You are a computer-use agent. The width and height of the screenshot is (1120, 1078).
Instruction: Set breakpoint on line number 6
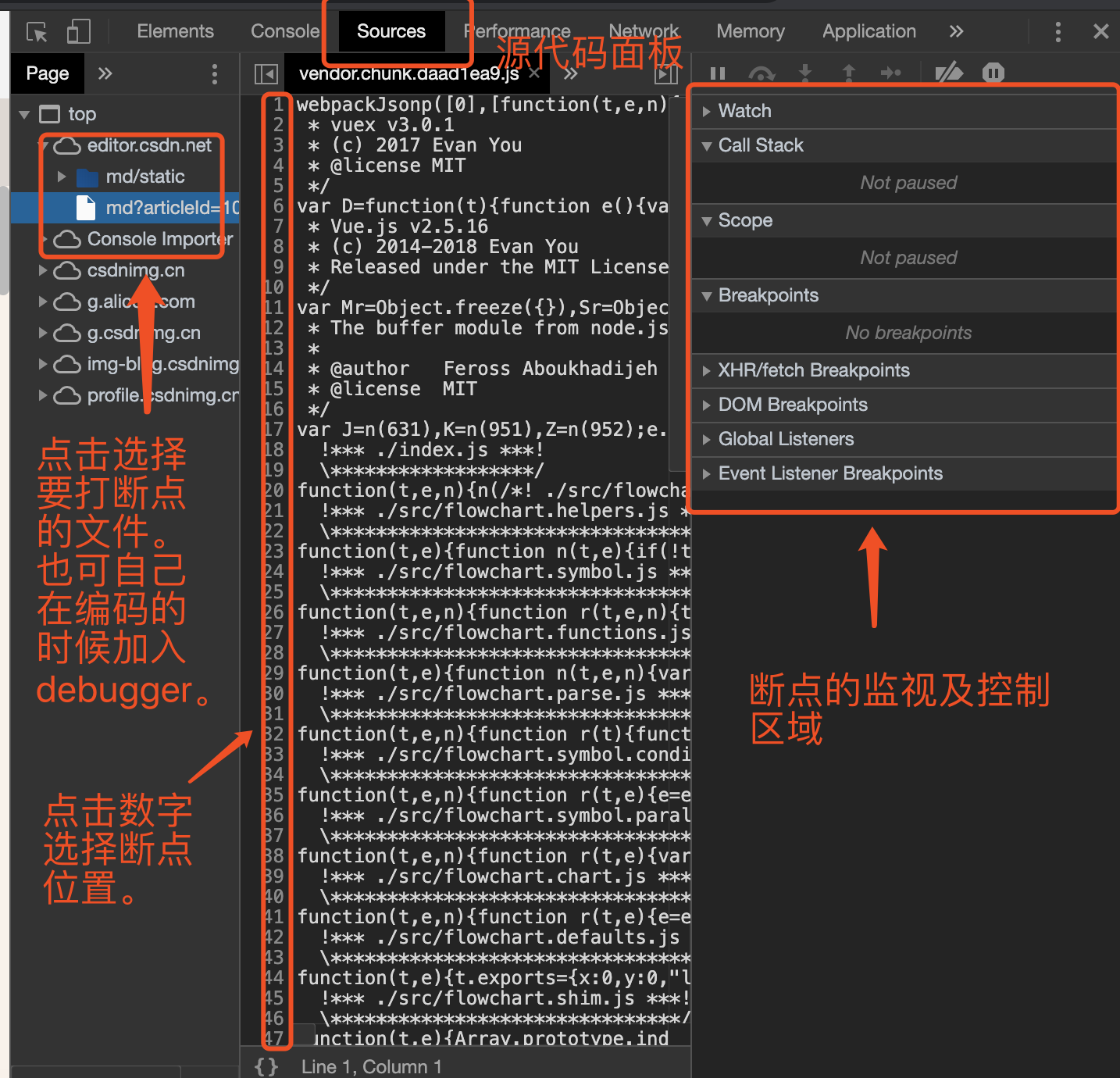click(278, 206)
